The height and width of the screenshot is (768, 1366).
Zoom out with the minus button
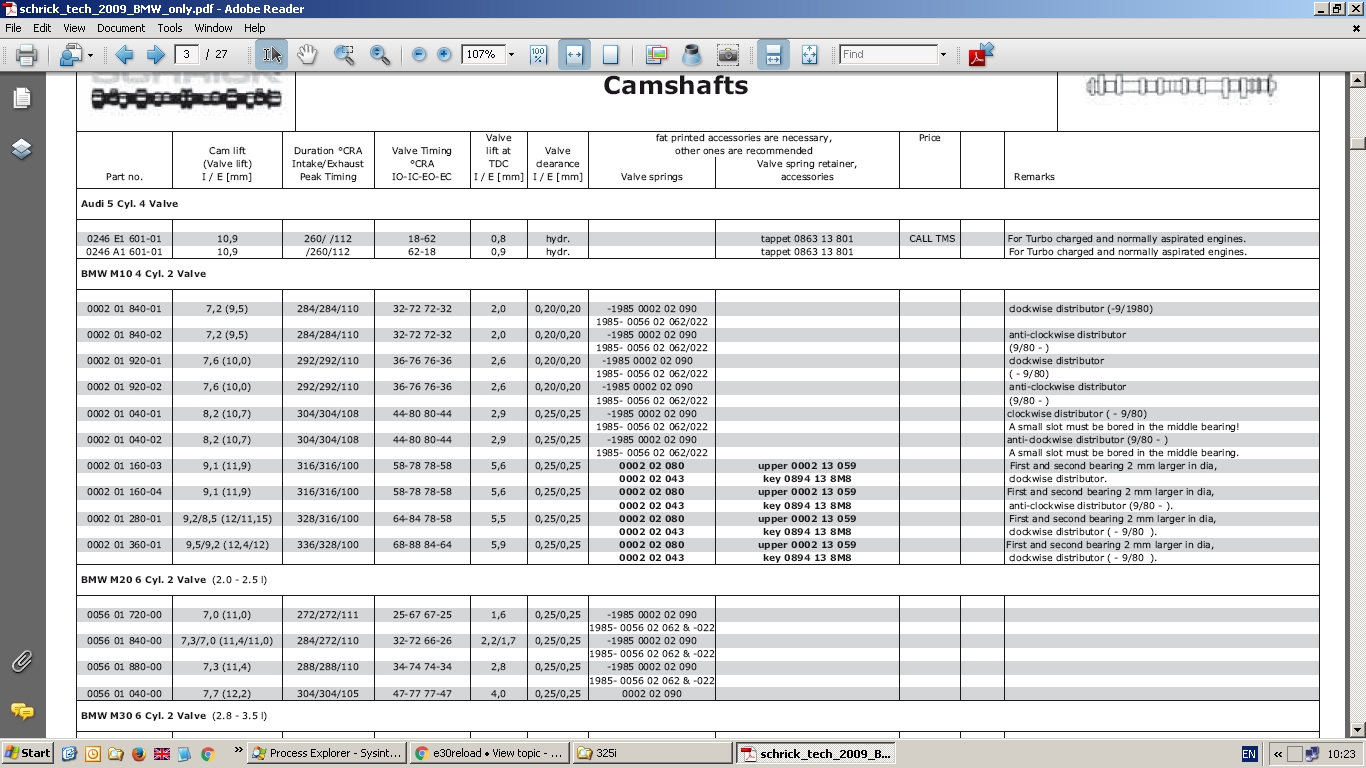[419, 55]
